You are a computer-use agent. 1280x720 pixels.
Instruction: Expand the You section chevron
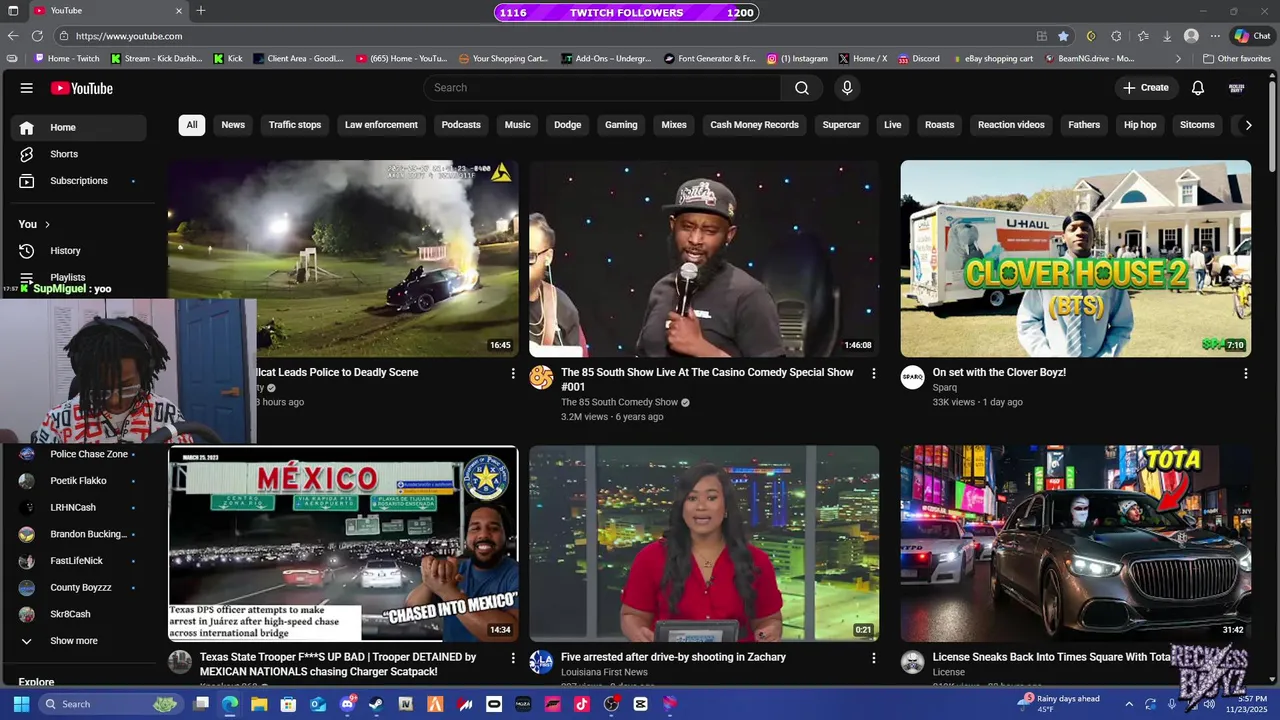tap(47, 224)
